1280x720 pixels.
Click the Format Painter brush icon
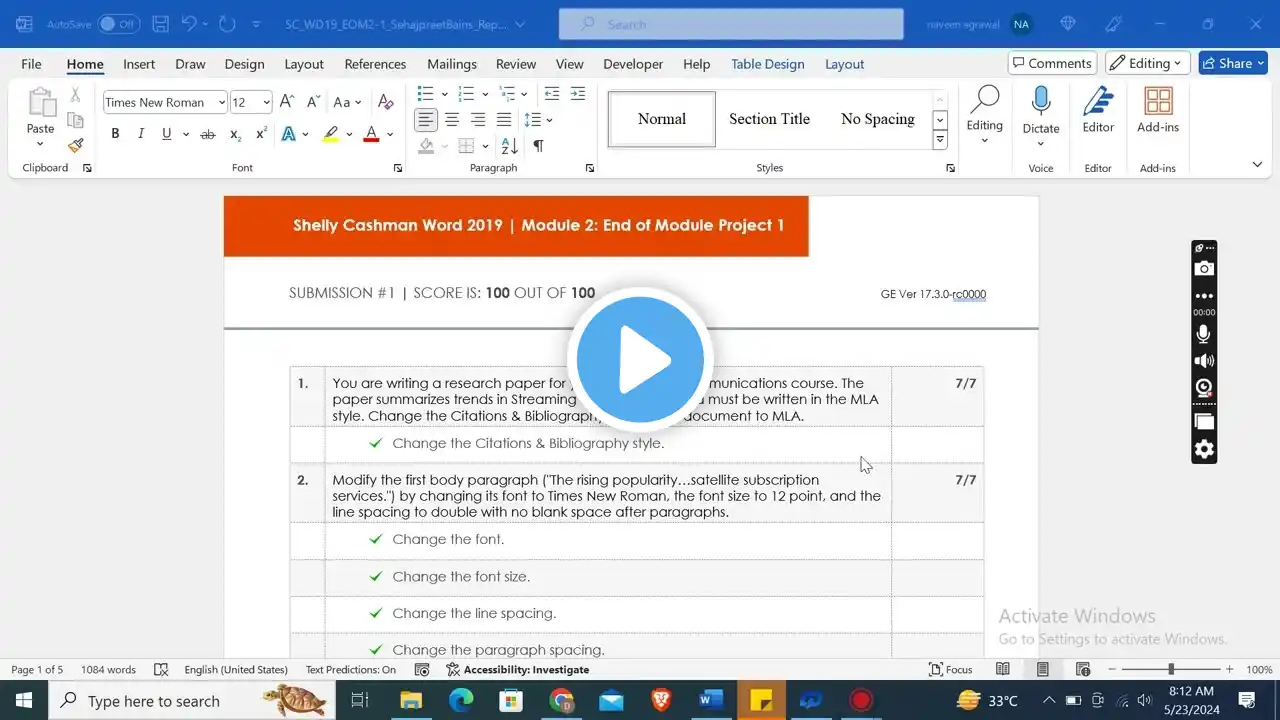75,146
